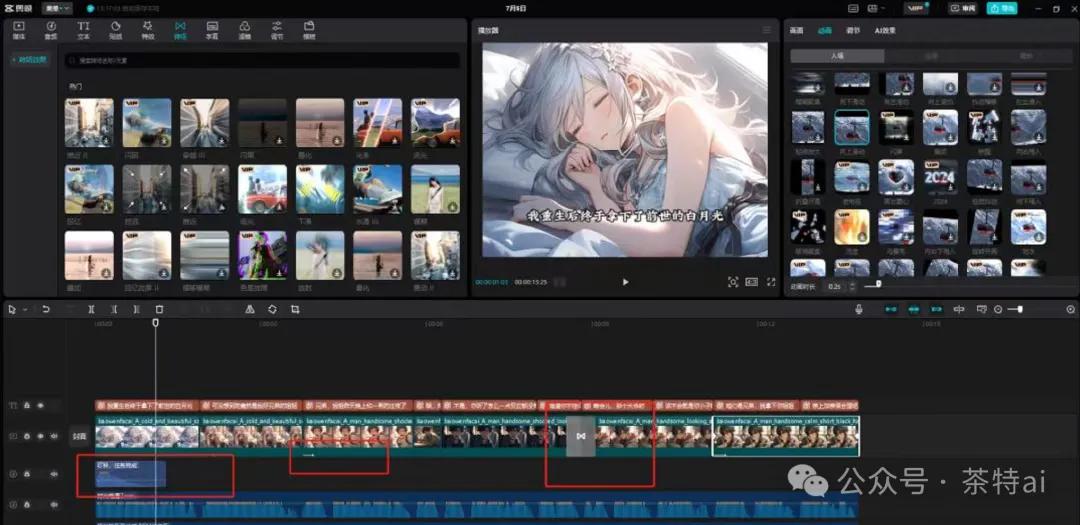Open the Text (文本) panel icon
This screenshot has height=525, width=1080.
tap(83, 30)
